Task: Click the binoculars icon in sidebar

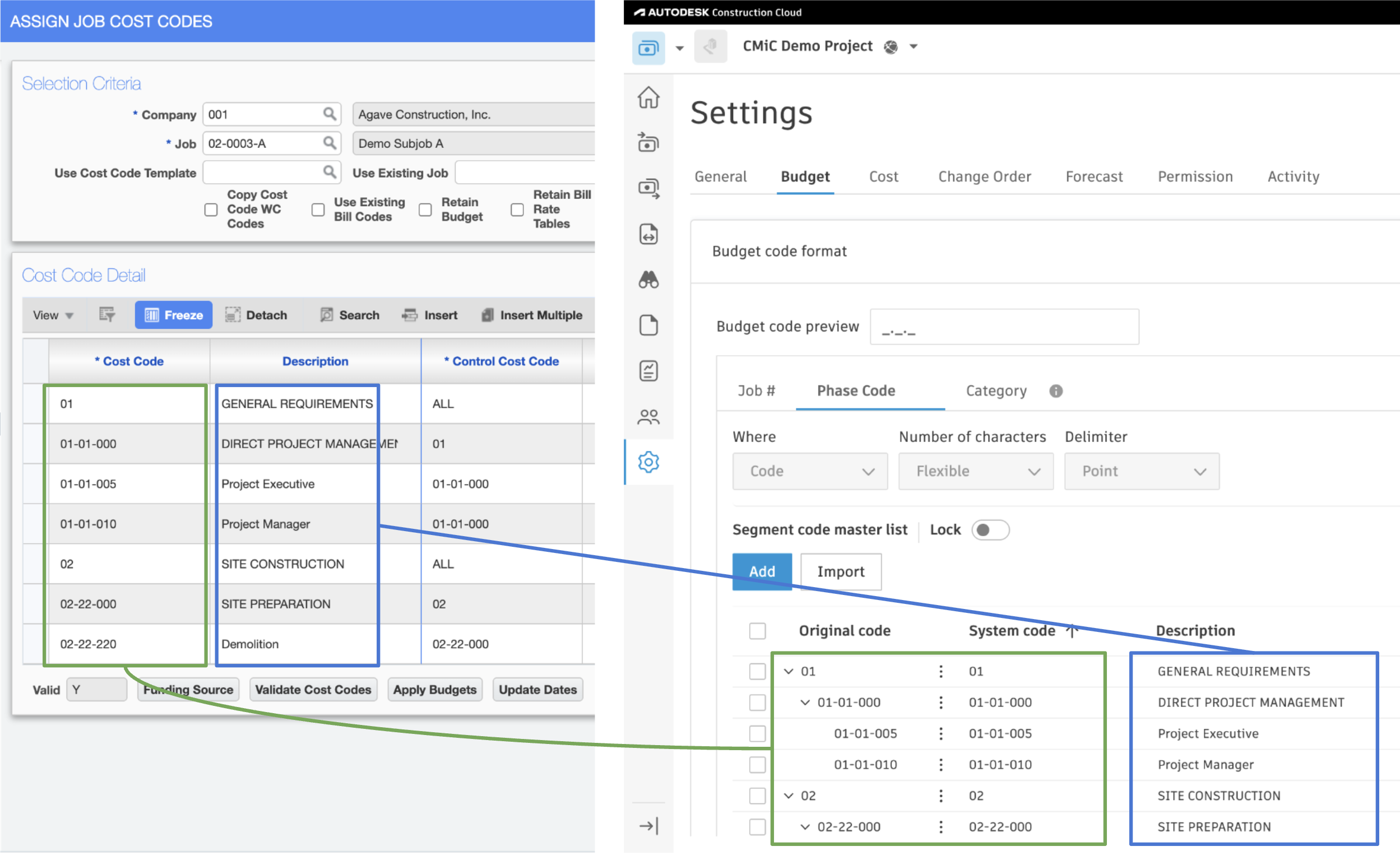Action: 648,280
